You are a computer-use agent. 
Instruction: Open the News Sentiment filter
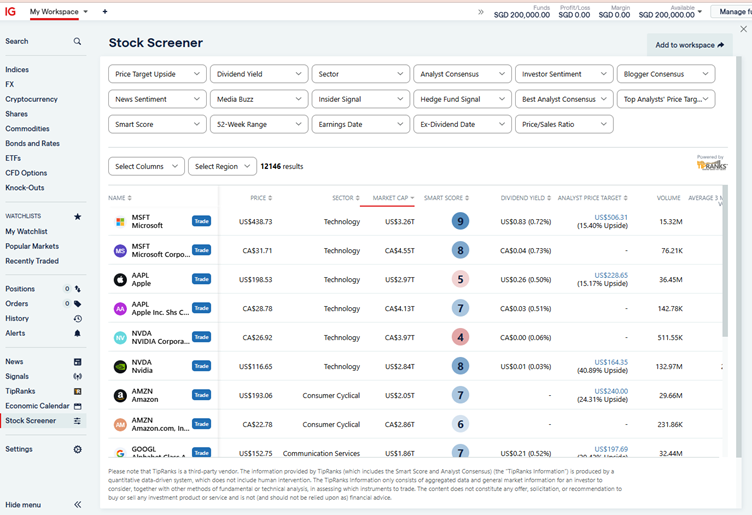click(157, 99)
